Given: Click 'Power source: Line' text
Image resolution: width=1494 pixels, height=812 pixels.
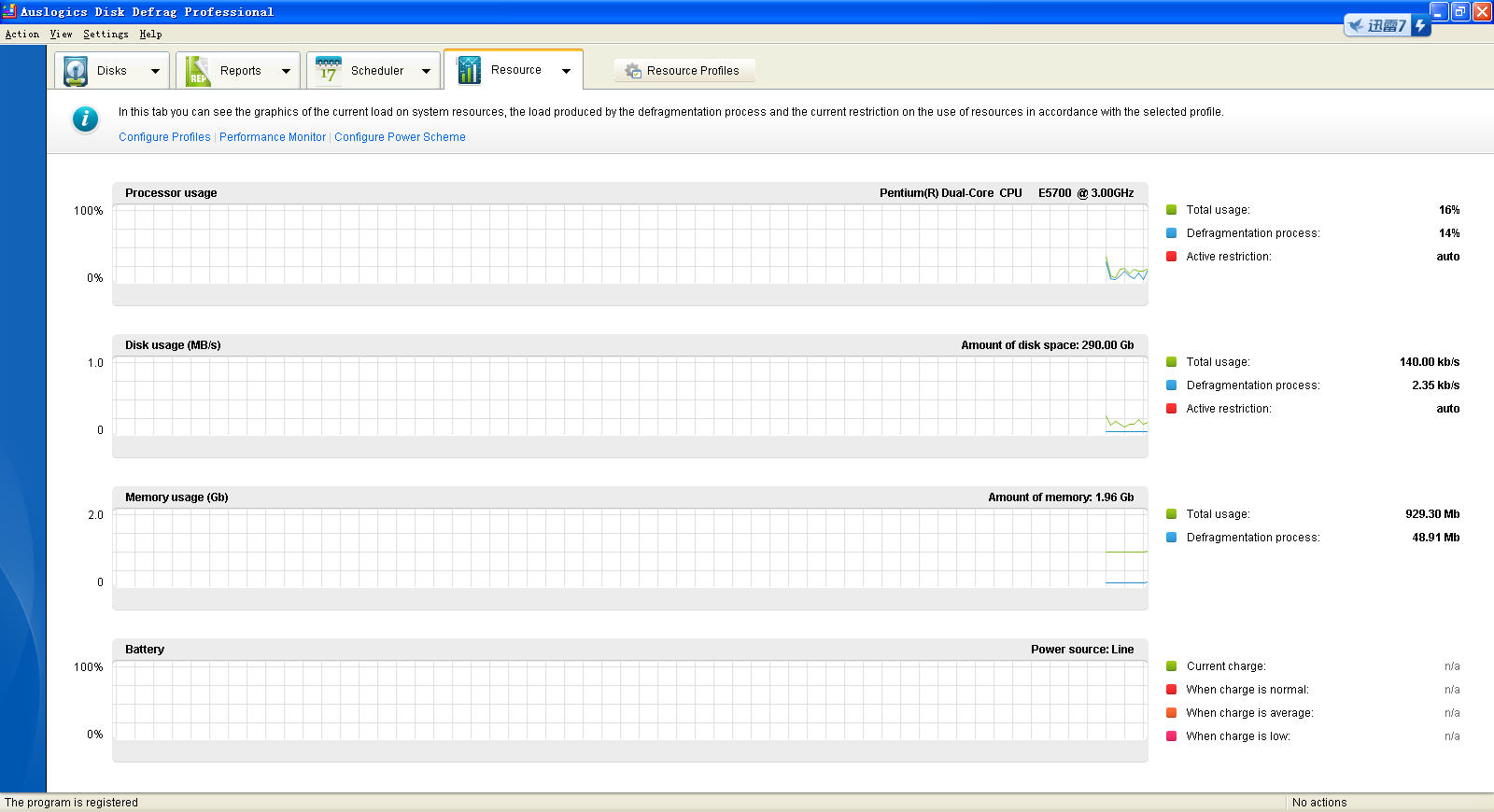Looking at the screenshot, I should tap(1082, 650).
